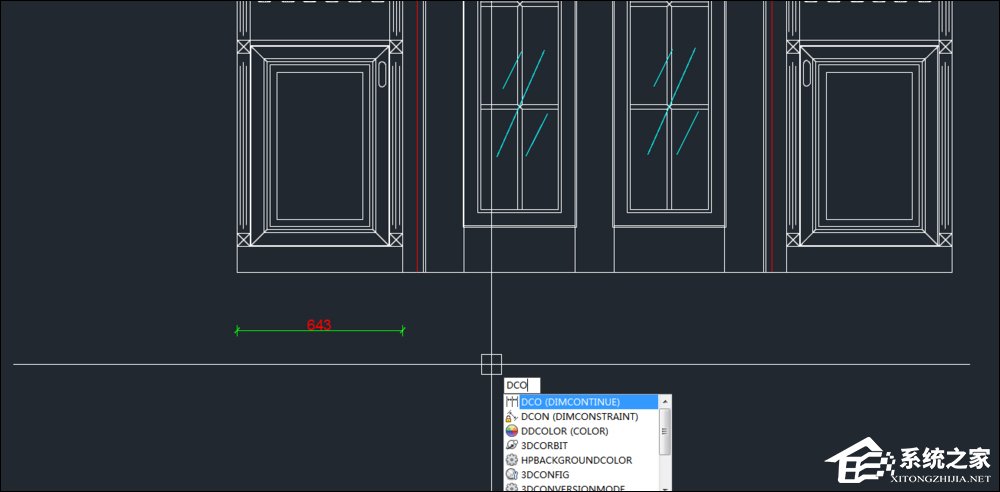Select the DCO (DIMCONTINUE) suggestion

[x=570, y=402]
